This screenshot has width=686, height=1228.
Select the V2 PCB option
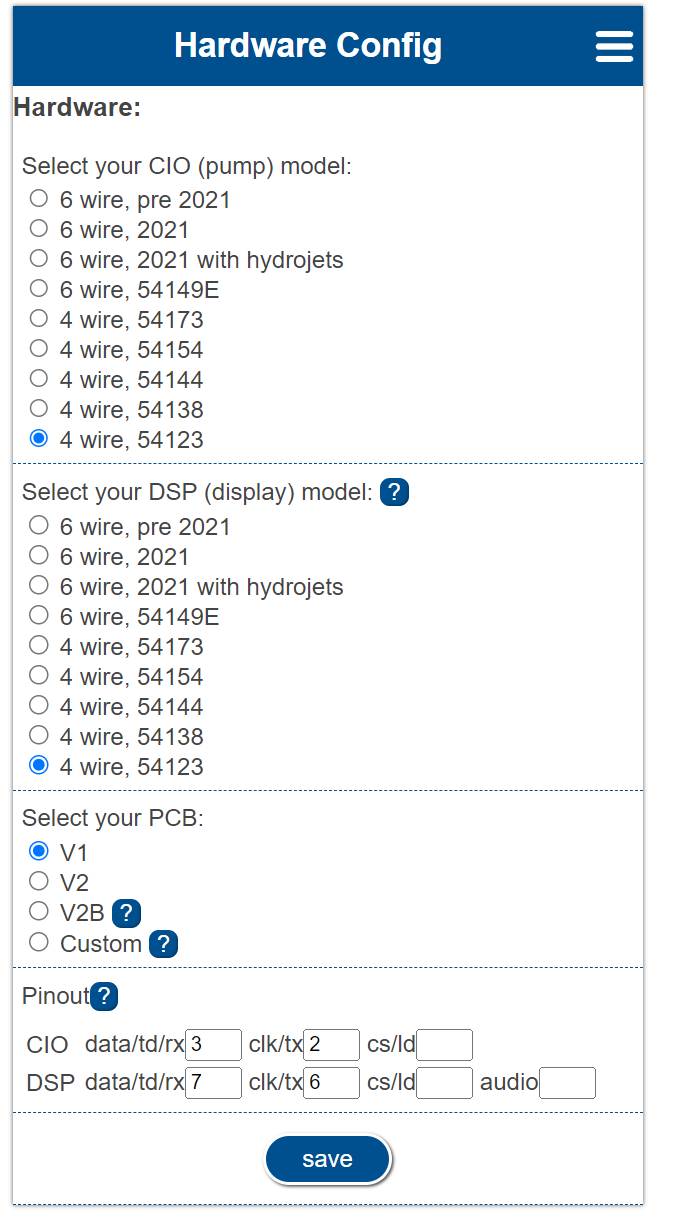click(x=38, y=880)
